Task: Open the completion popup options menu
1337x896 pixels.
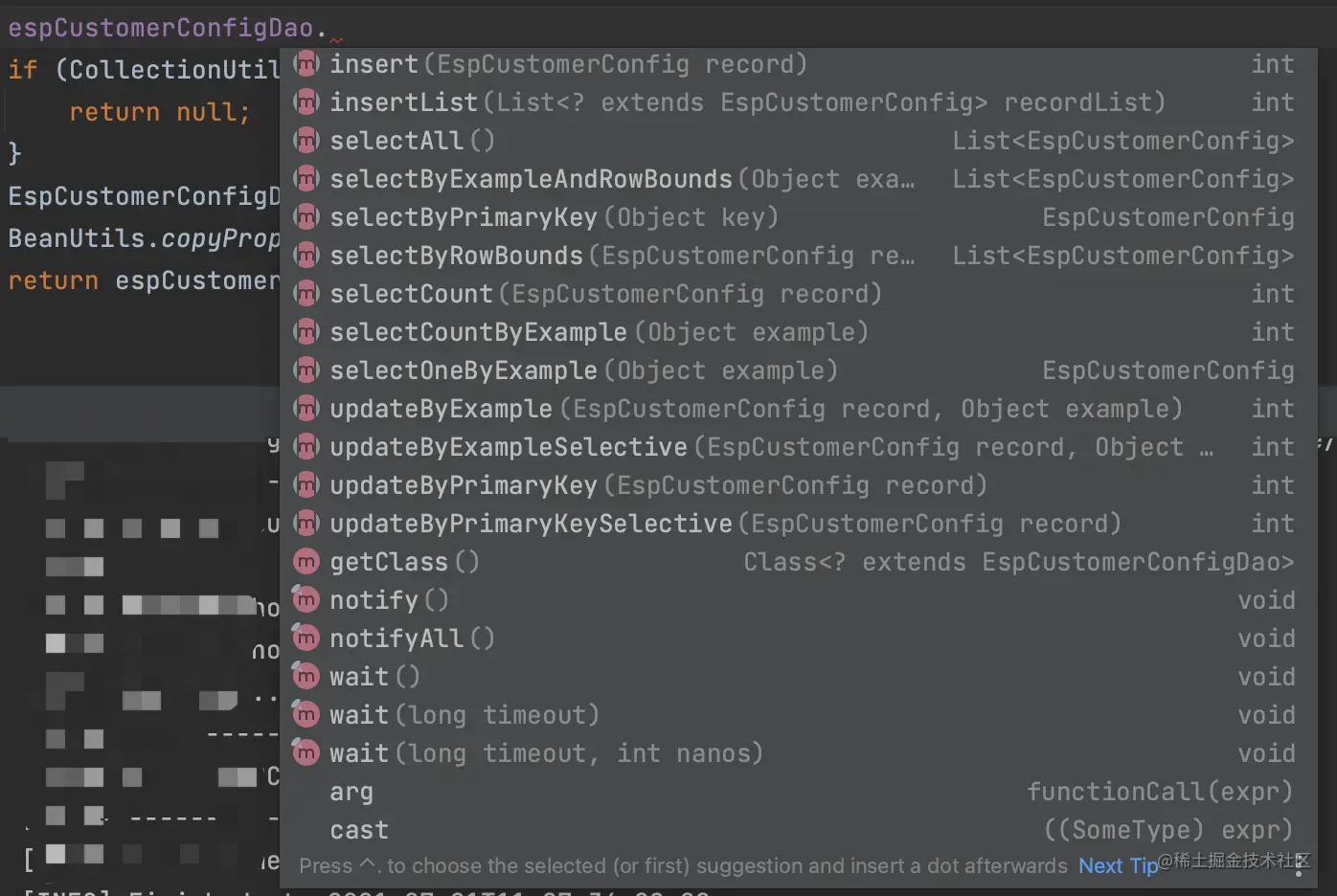Action: (x=1299, y=866)
